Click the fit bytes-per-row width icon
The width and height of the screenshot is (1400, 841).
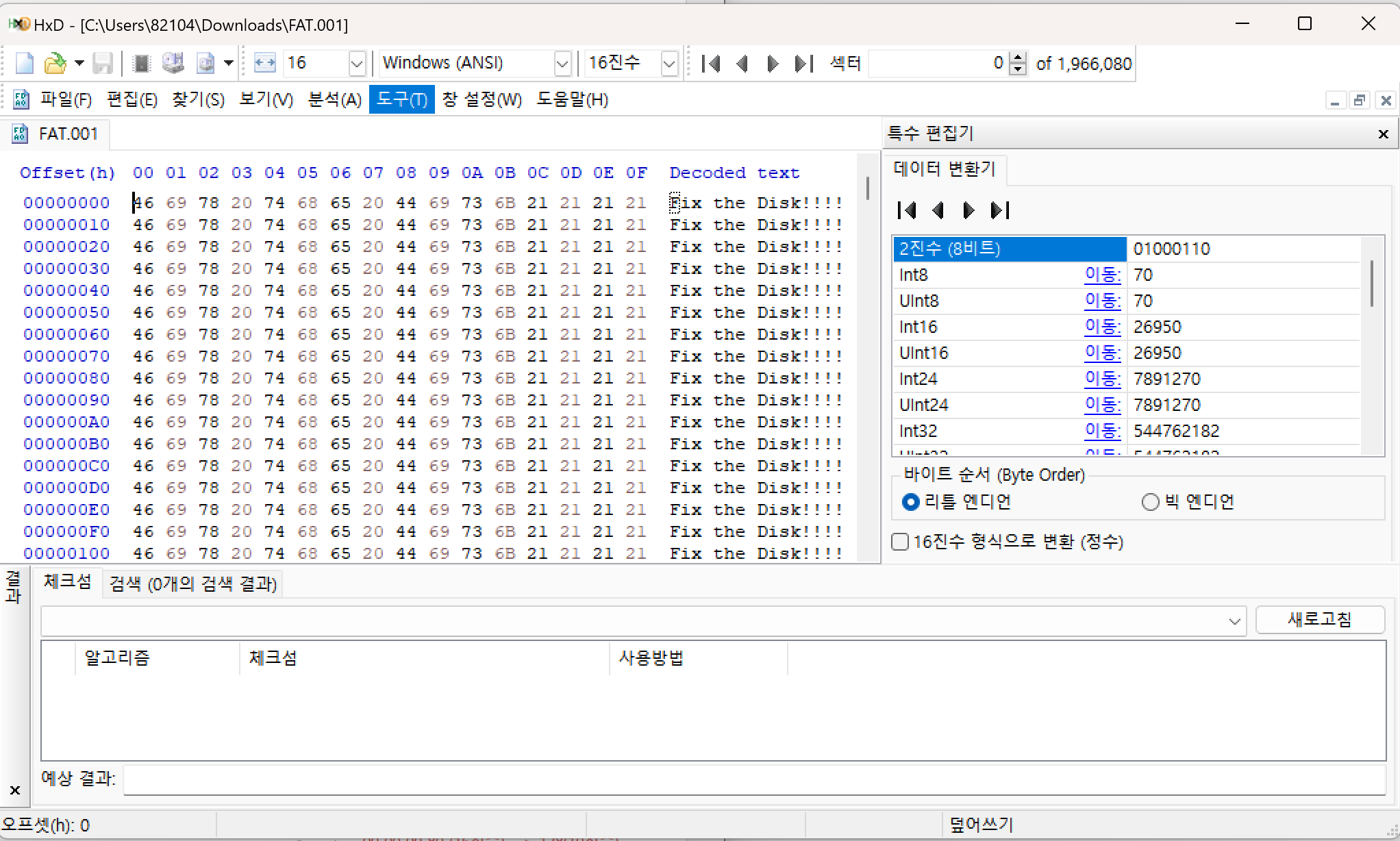tap(264, 64)
